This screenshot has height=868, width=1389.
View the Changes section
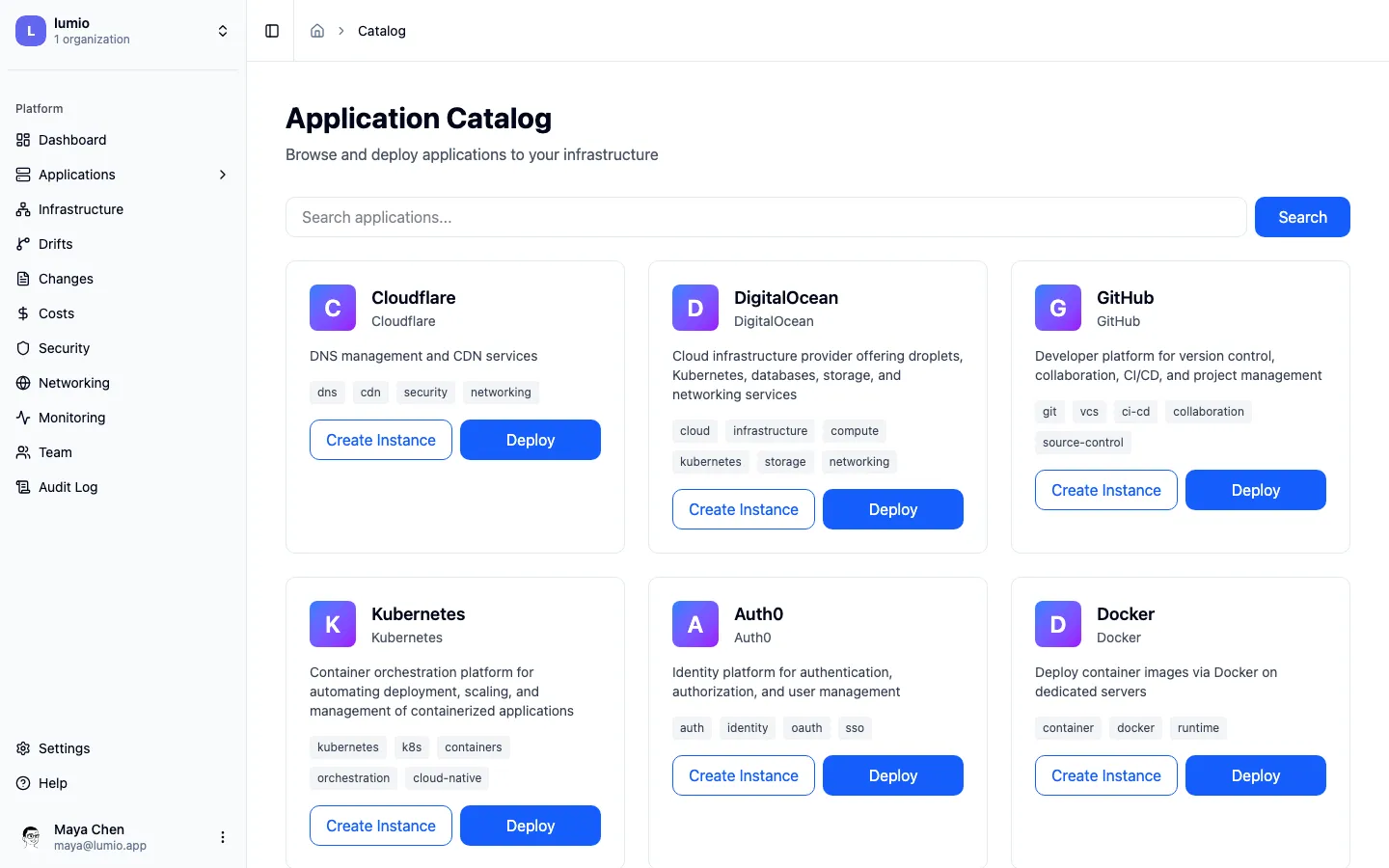(x=65, y=279)
